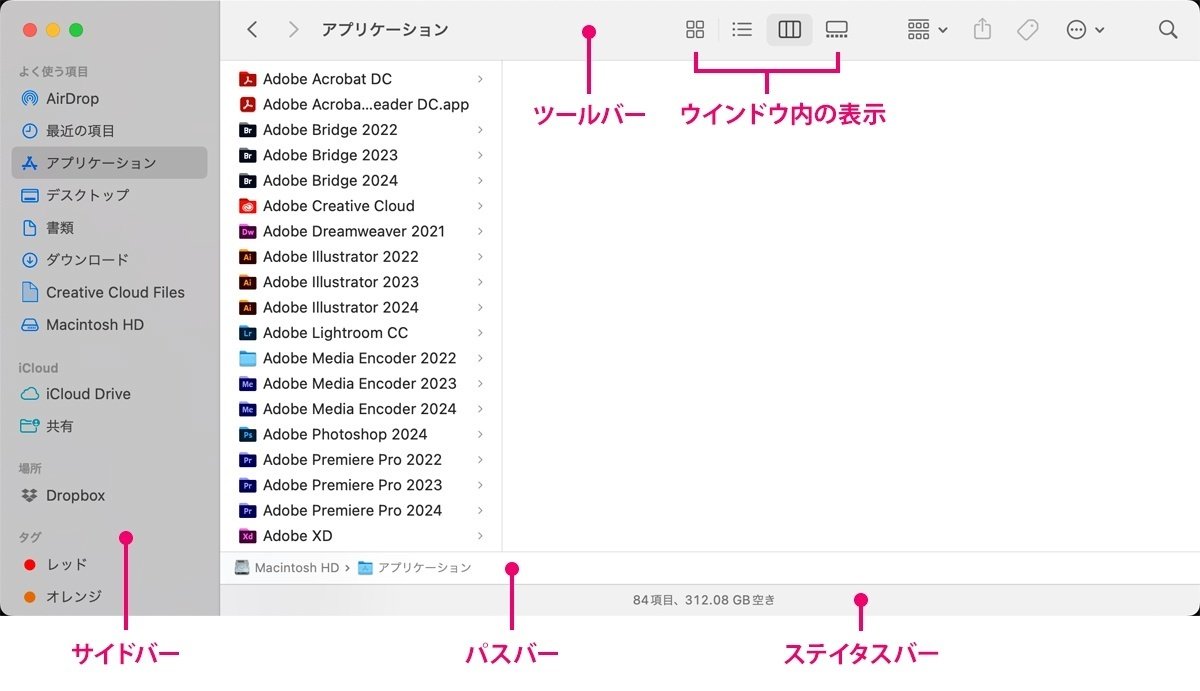
Task: Open 書類 in the sidebar
Action: (x=109, y=228)
